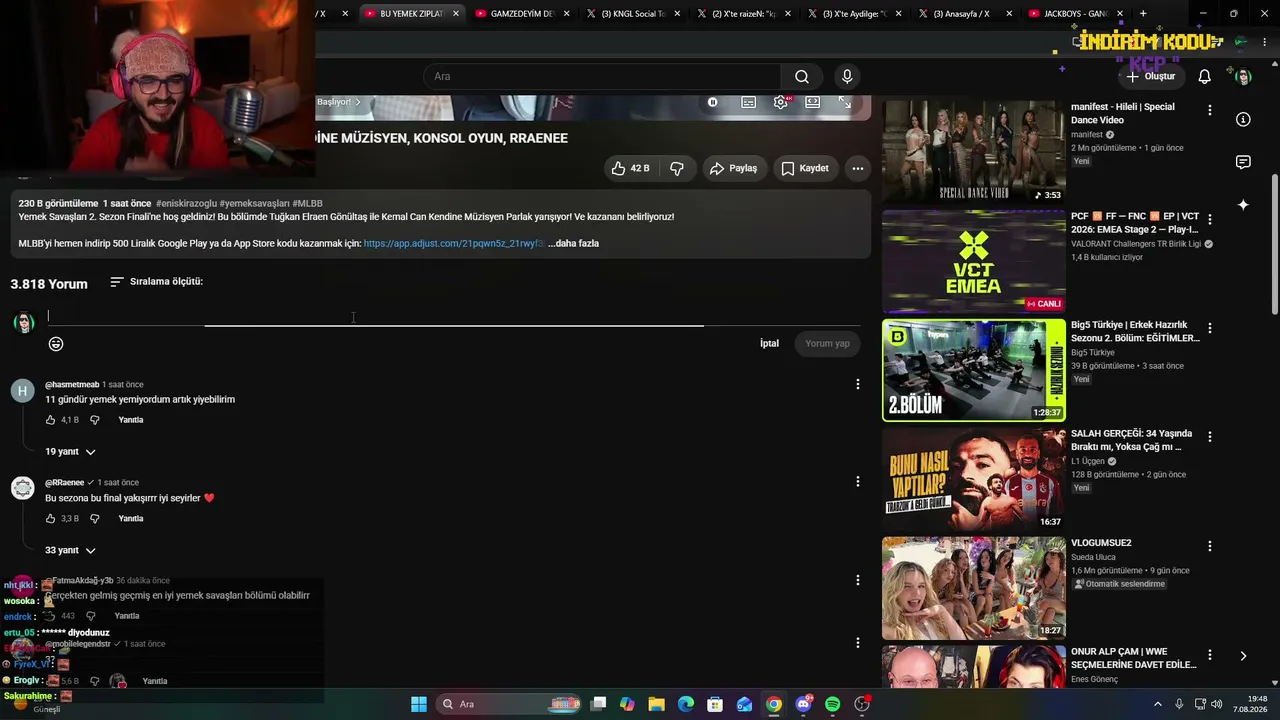
Task: Close the BU YEMEK ZIPLATIR tab
Action: [456, 14]
